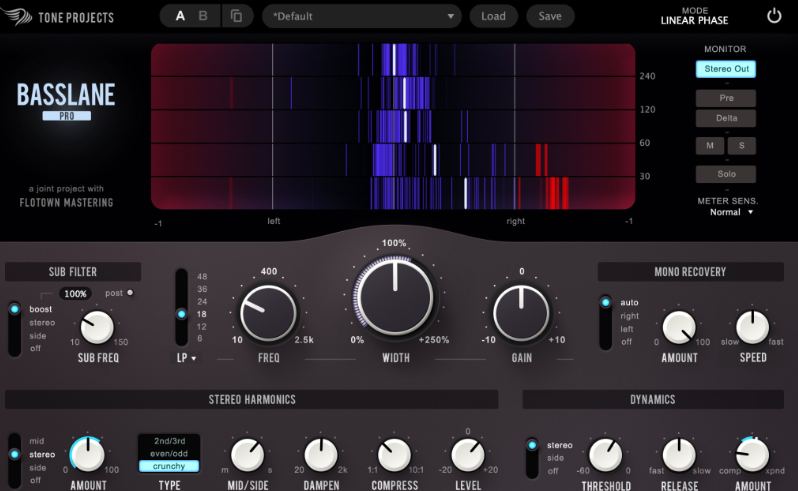
Task: Click the Freq crossover knob
Action: pyautogui.click(x=268, y=313)
